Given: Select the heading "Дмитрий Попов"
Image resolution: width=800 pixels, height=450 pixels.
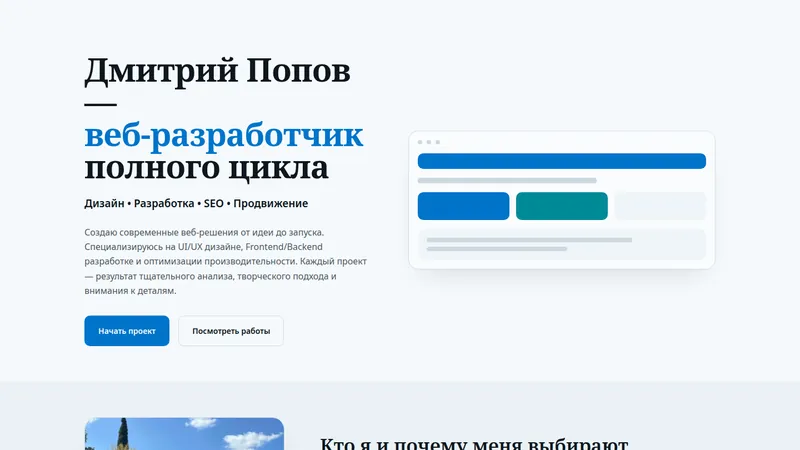Looking at the screenshot, I should click(217, 71).
